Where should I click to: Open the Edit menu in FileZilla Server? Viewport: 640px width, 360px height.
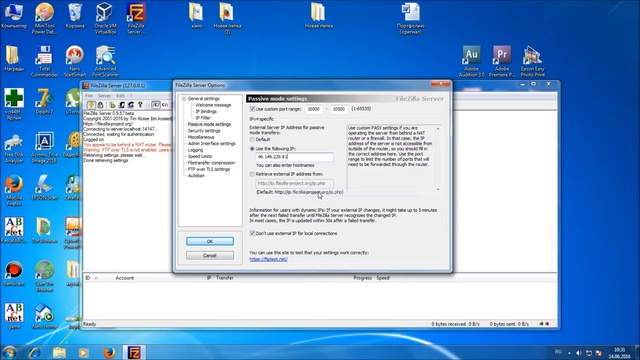coord(120,96)
